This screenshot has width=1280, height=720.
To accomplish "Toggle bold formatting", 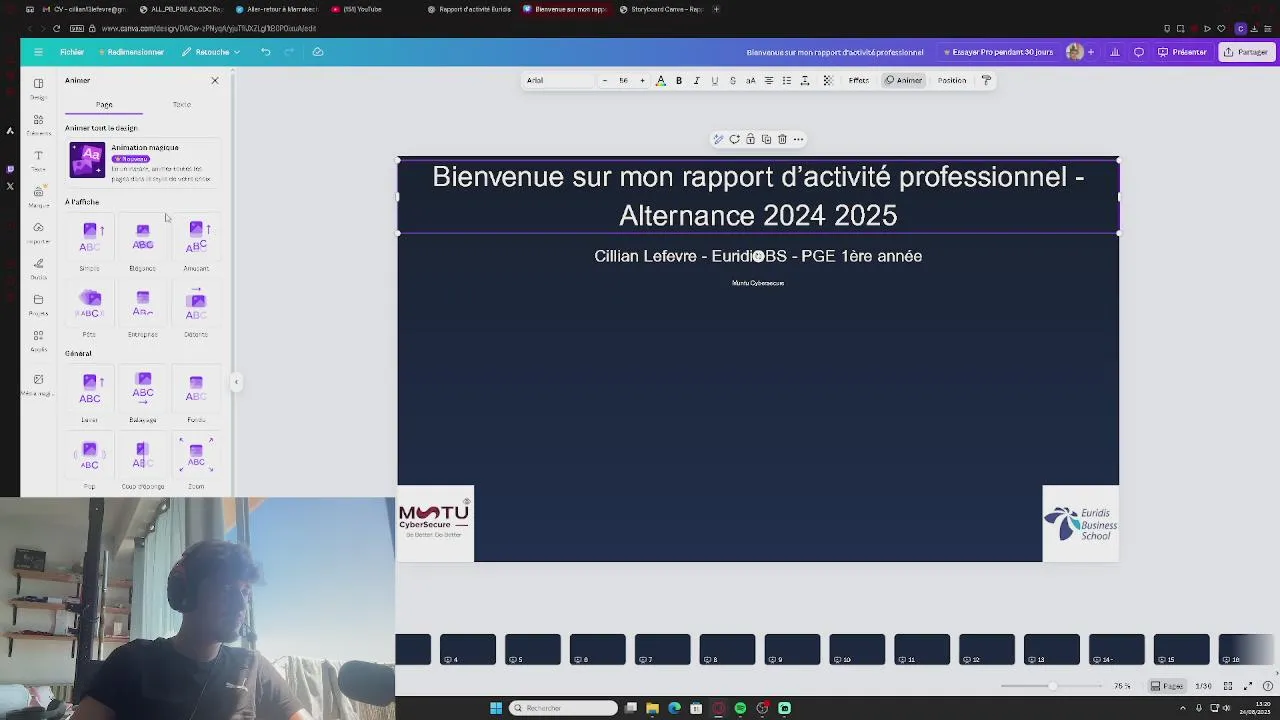I will 679,80.
